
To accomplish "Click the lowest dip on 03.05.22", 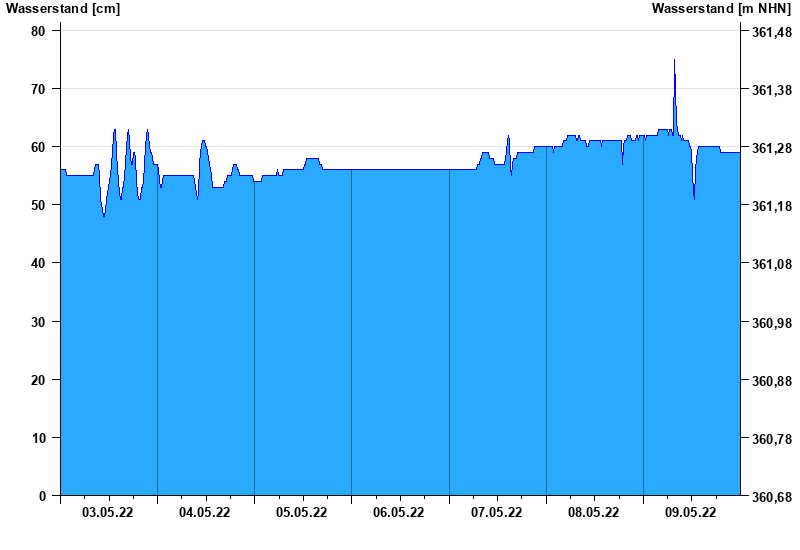I will [104, 216].
